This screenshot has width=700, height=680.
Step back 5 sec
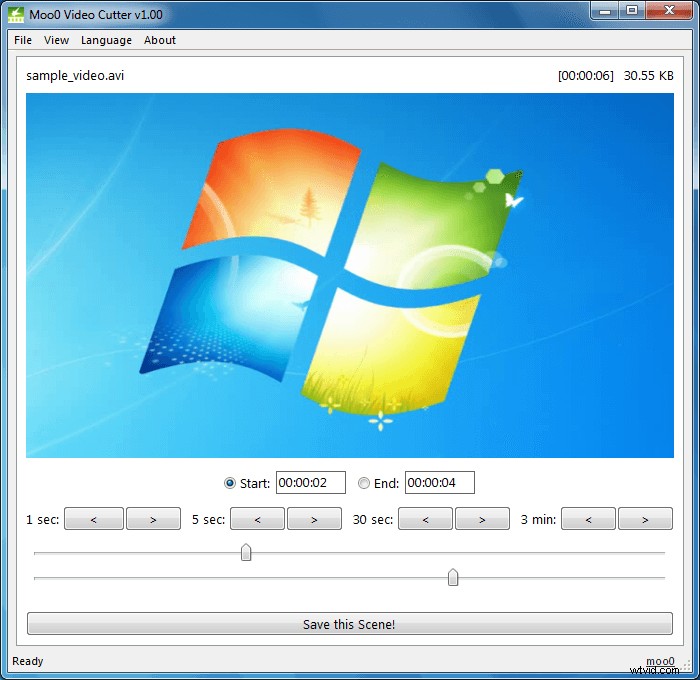[258, 519]
